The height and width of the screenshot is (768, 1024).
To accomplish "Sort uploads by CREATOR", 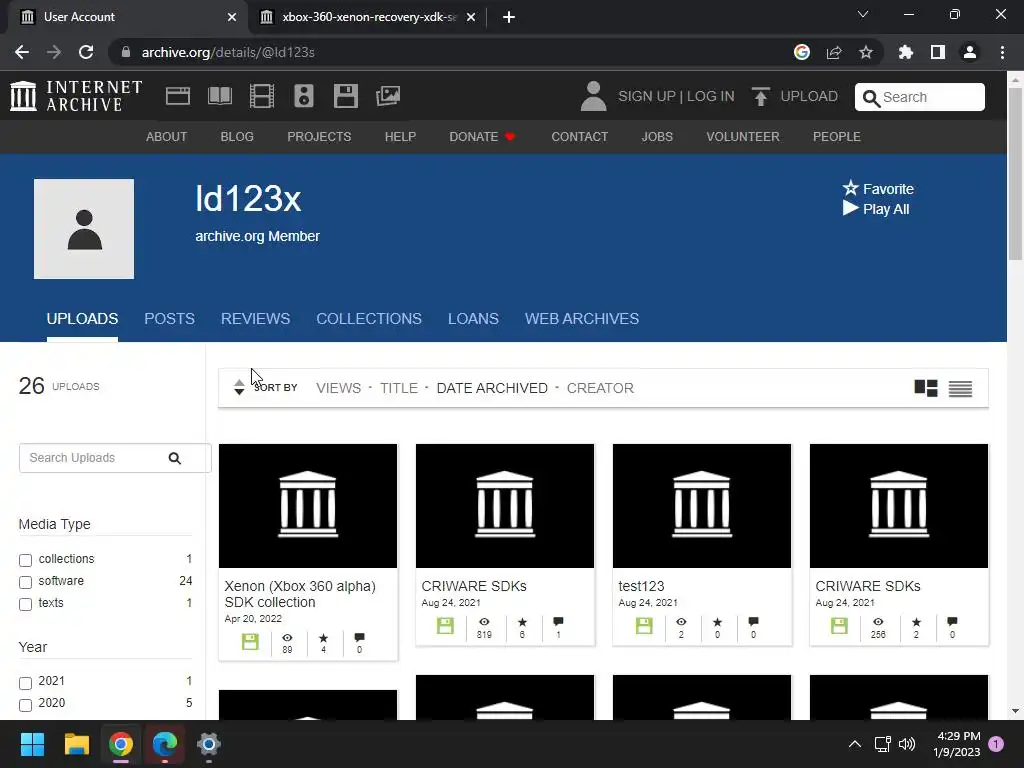I will (x=600, y=388).
